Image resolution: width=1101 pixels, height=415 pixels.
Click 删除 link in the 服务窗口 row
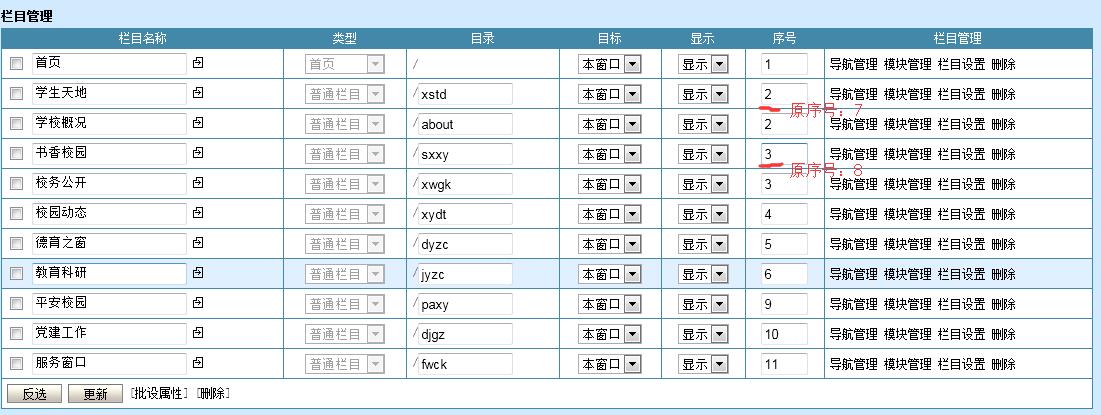point(1003,364)
